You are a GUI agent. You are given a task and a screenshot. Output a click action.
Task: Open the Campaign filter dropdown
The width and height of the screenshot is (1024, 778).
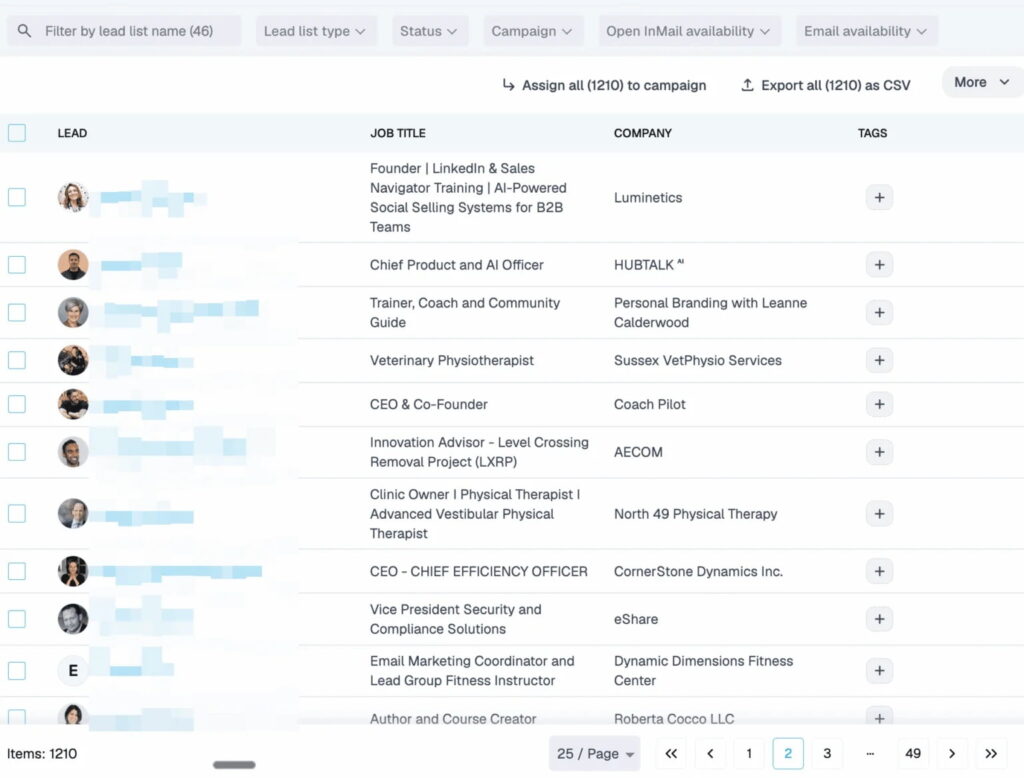click(532, 31)
